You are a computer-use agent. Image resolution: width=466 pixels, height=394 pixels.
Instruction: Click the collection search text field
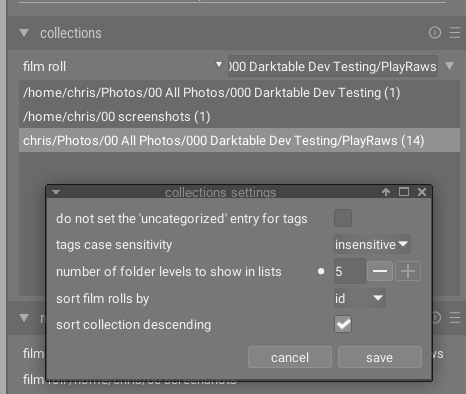(x=333, y=66)
